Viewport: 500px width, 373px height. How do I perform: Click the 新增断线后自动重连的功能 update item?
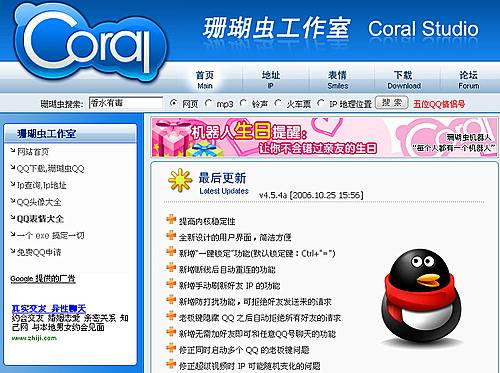227,269
